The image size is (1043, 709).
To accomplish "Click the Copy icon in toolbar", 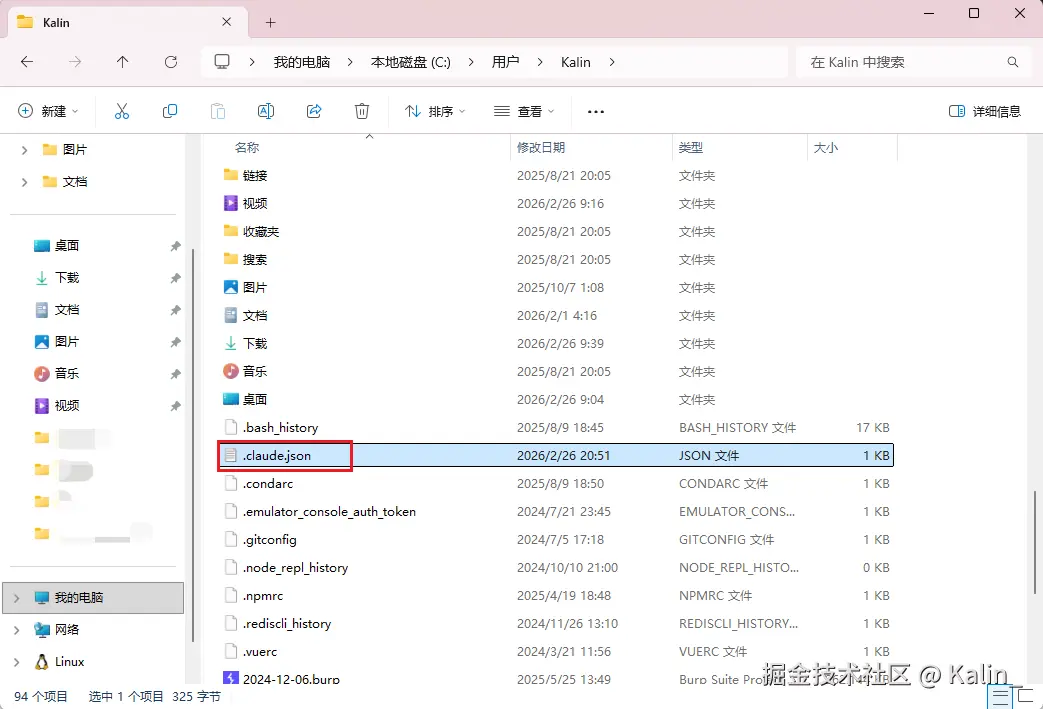I will tap(170, 111).
